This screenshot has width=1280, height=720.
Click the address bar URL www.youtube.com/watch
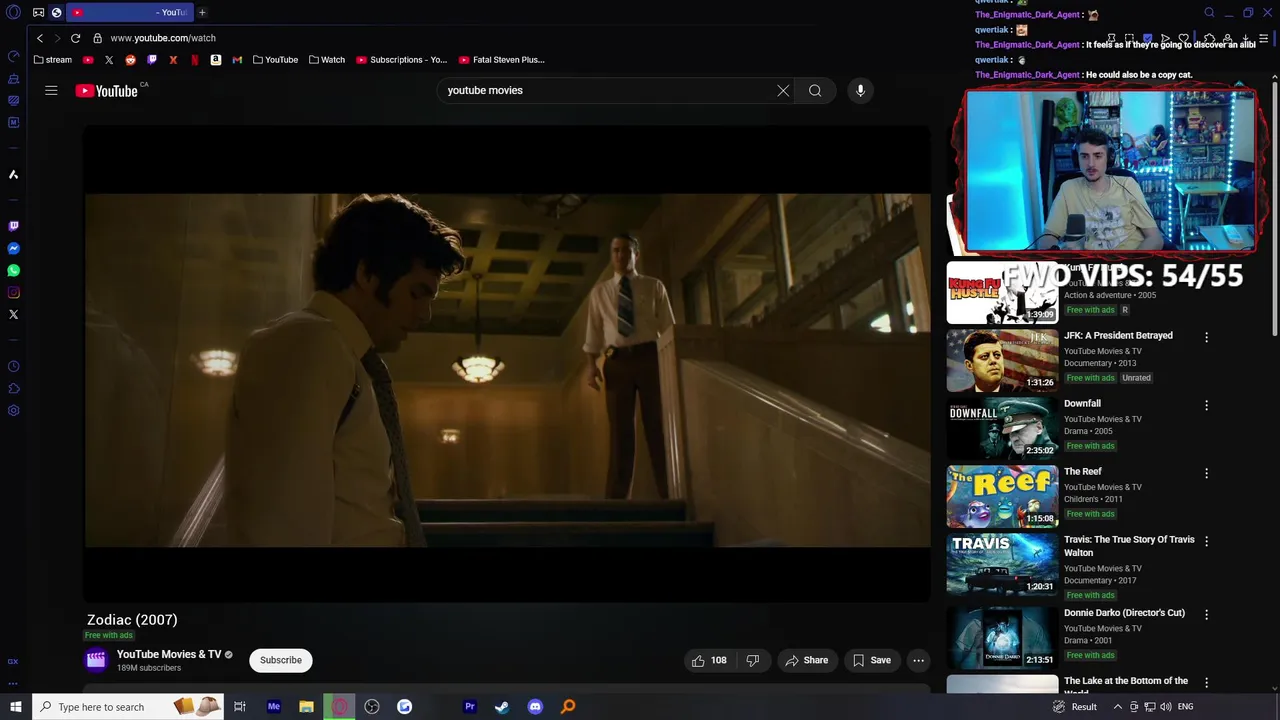(x=163, y=38)
